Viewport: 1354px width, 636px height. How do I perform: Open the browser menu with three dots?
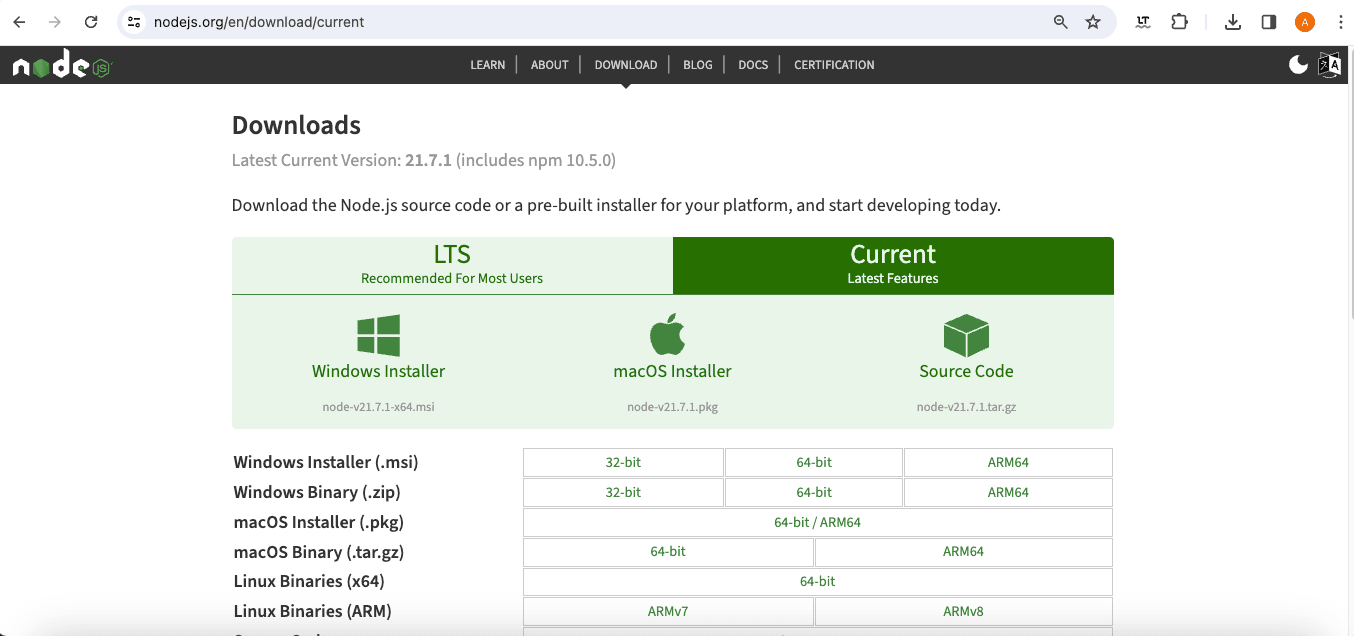(x=1340, y=21)
